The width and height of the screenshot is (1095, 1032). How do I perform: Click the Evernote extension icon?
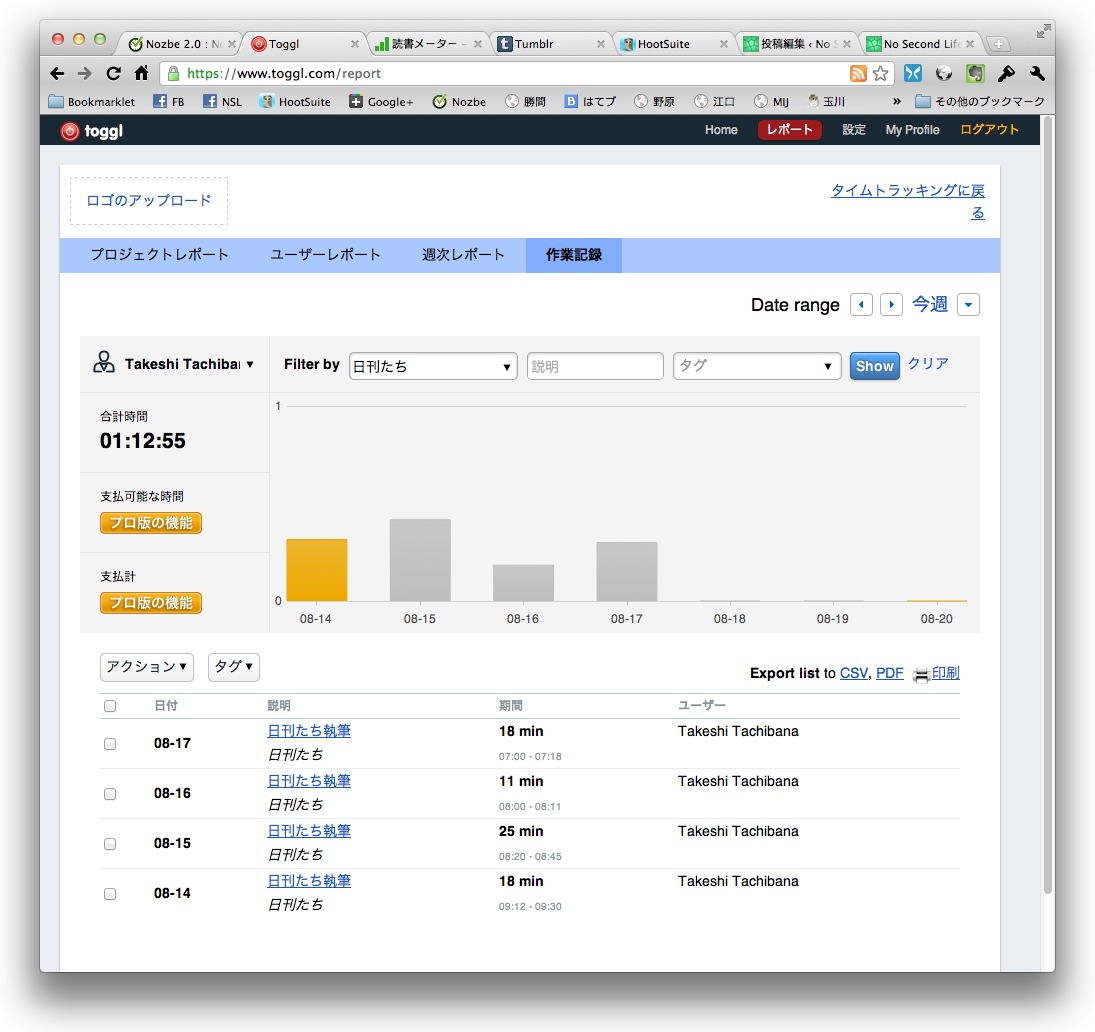coord(975,73)
